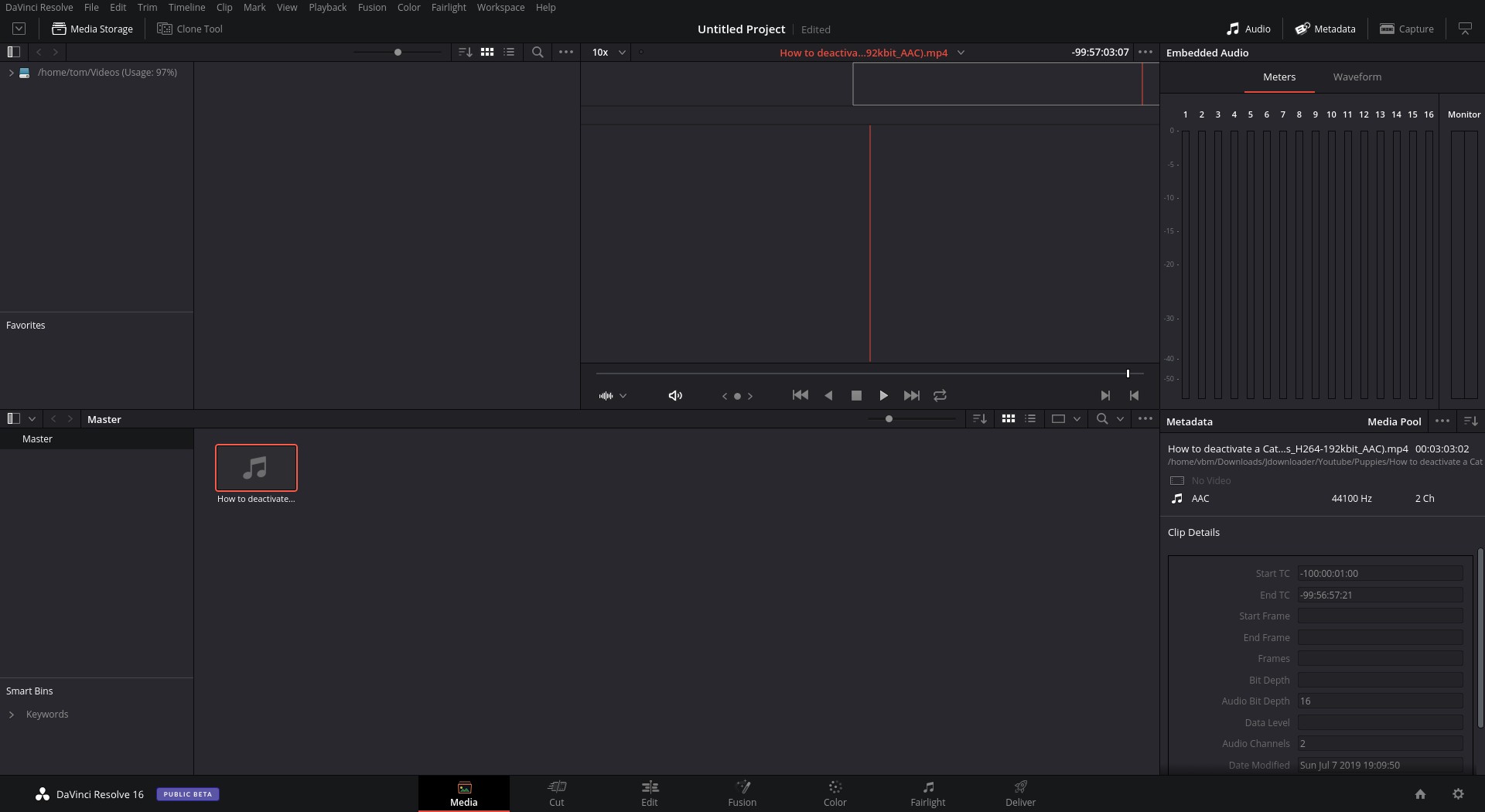Switch to the Waveform tab
Image resolution: width=1485 pixels, height=812 pixels.
(x=1357, y=77)
